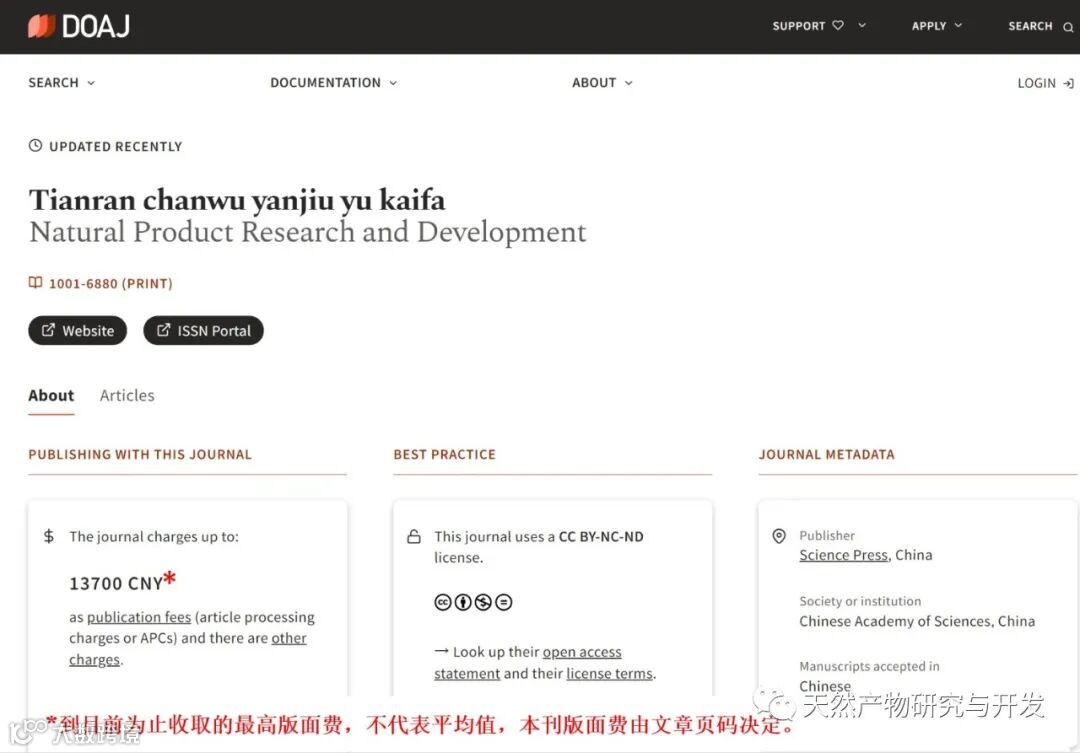1080x753 pixels.
Task: Select the ISSN text 1001-6880 (PRINT)
Action: [110, 283]
